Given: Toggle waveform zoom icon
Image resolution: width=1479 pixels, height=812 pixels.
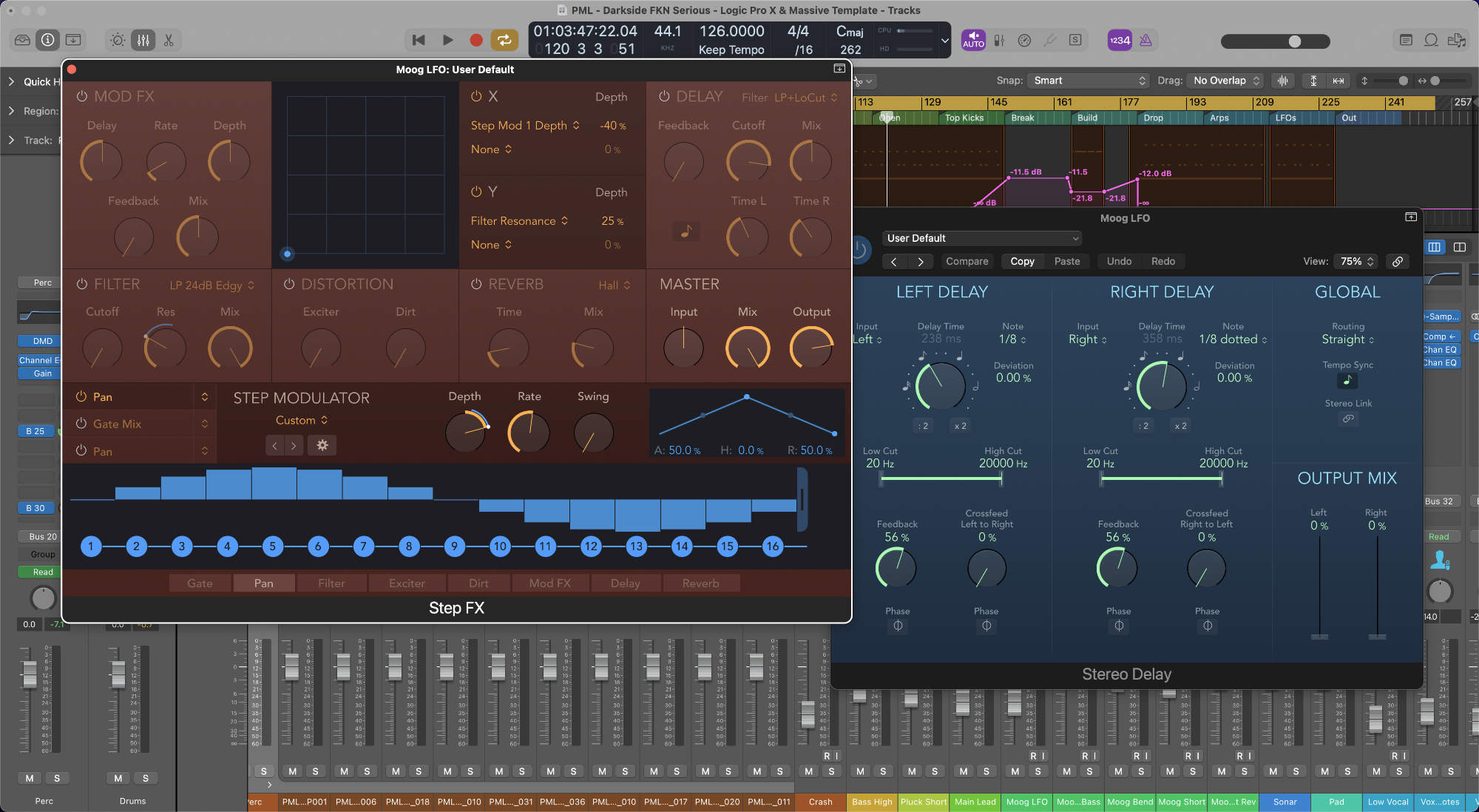Looking at the screenshot, I should (x=1283, y=81).
